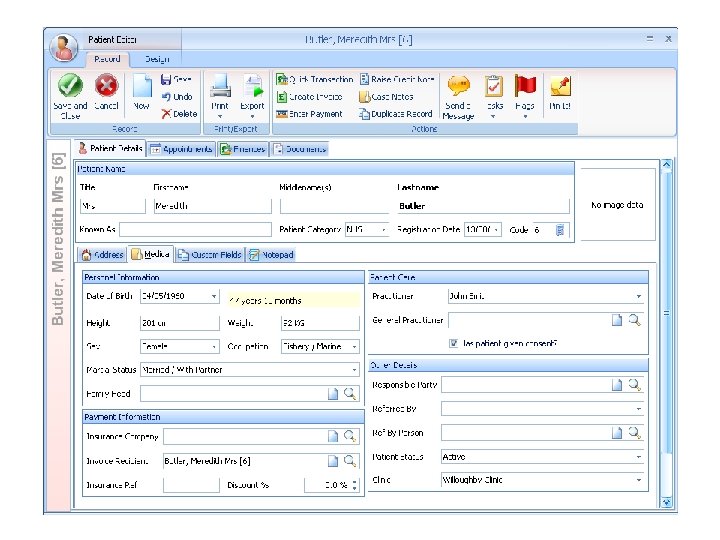Switch to the Appointments tab
Viewport: 720px width, 540px height.
coord(182,149)
